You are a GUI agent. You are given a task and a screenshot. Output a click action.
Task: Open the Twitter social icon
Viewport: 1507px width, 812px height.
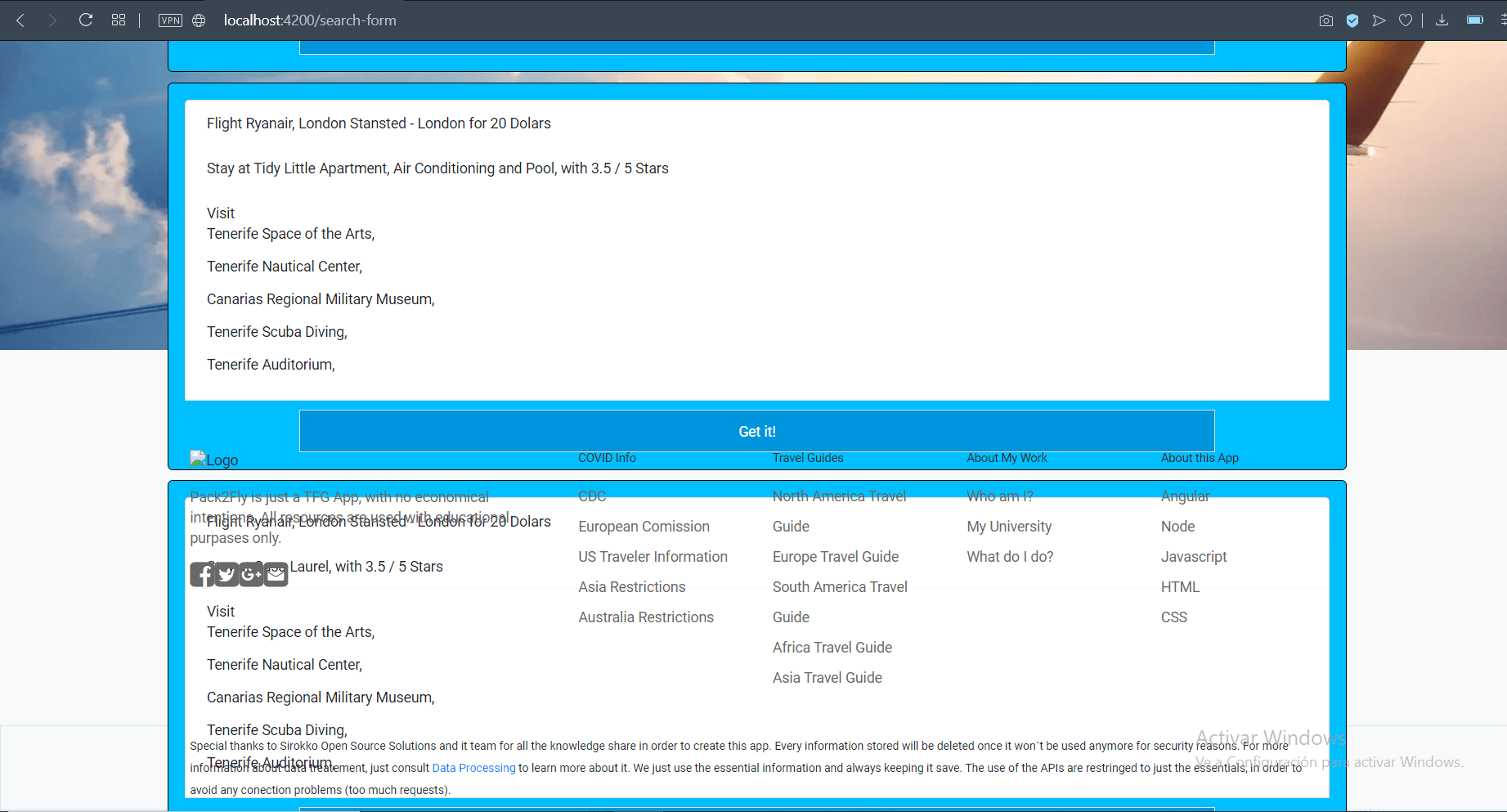click(226, 575)
